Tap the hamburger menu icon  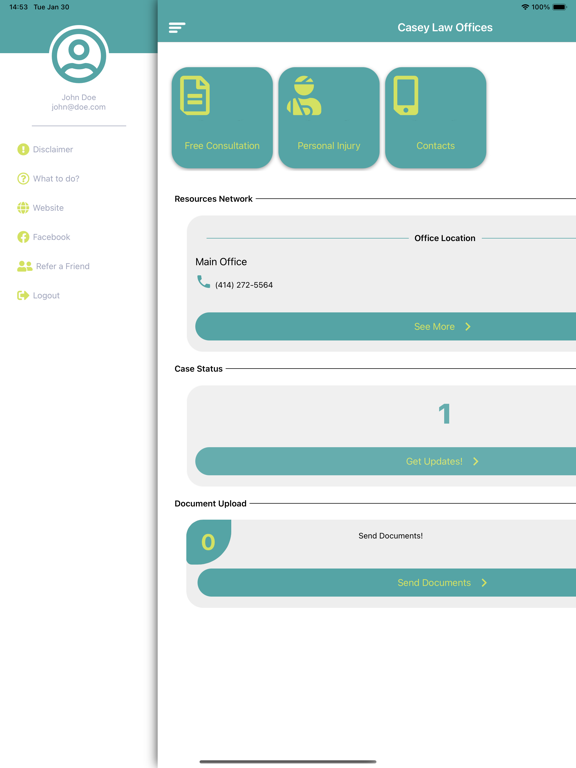(177, 27)
